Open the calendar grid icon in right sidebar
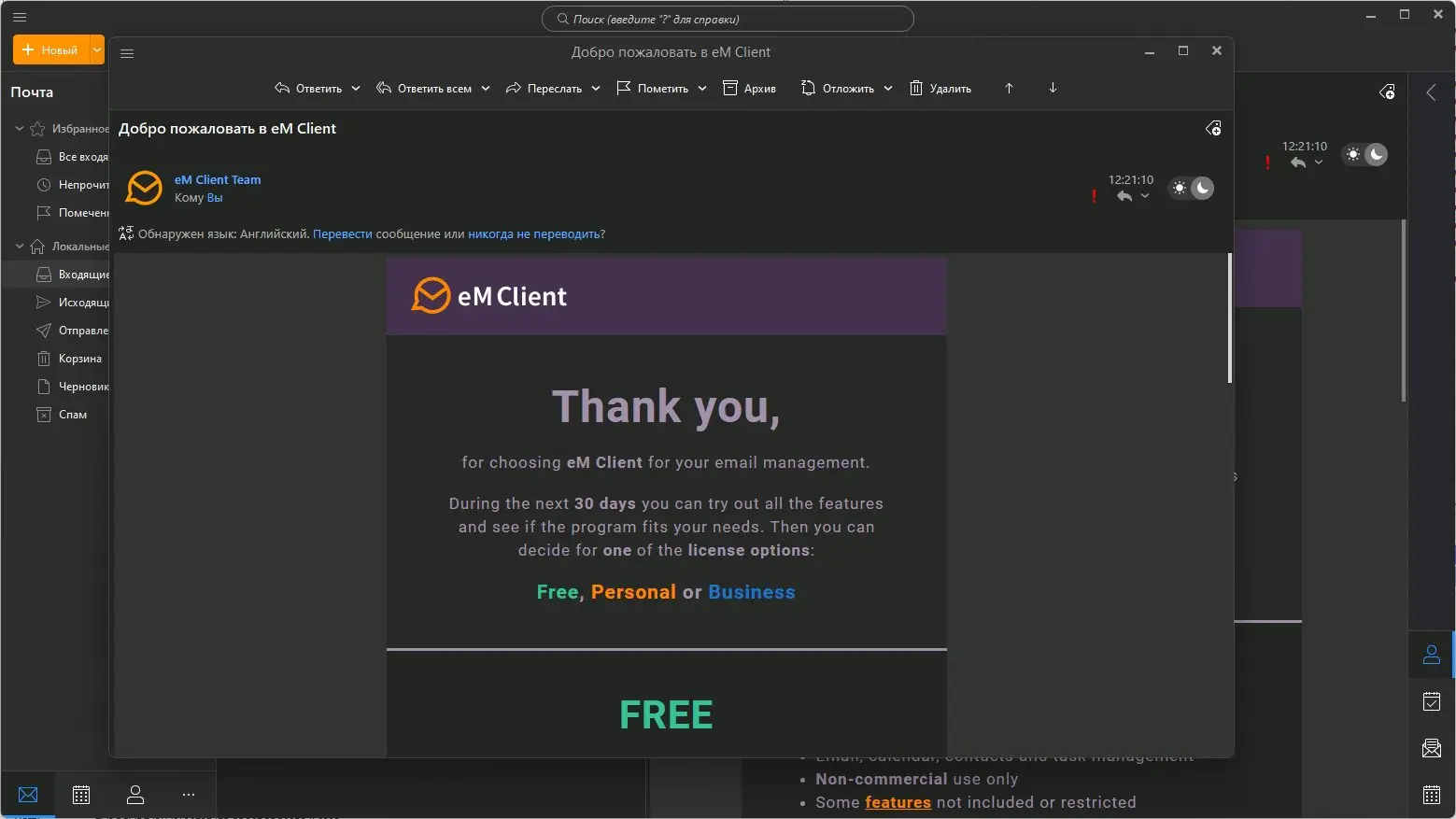The width and height of the screenshot is (1456, 819). (1432, 795)
